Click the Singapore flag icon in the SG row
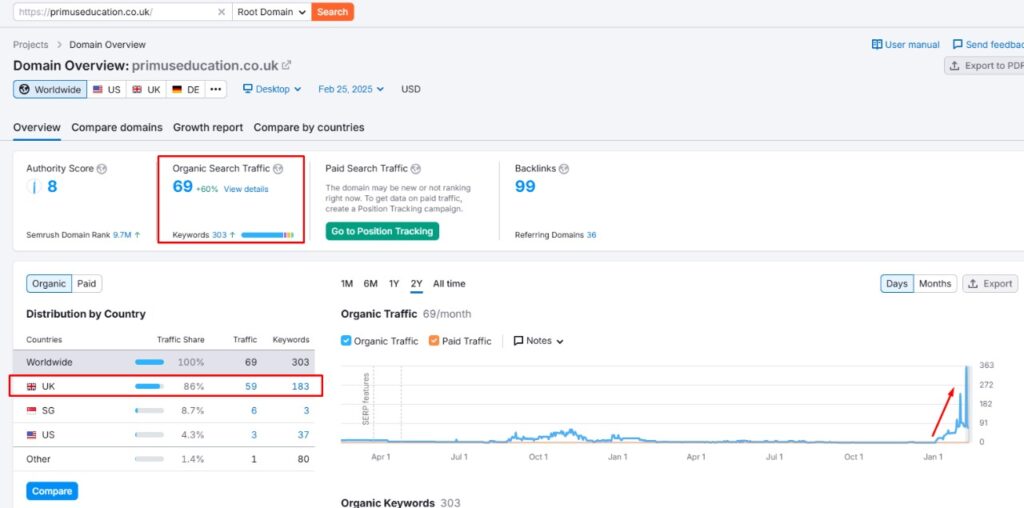This screenshot has width=1024, height=508. tap(31, 411)
